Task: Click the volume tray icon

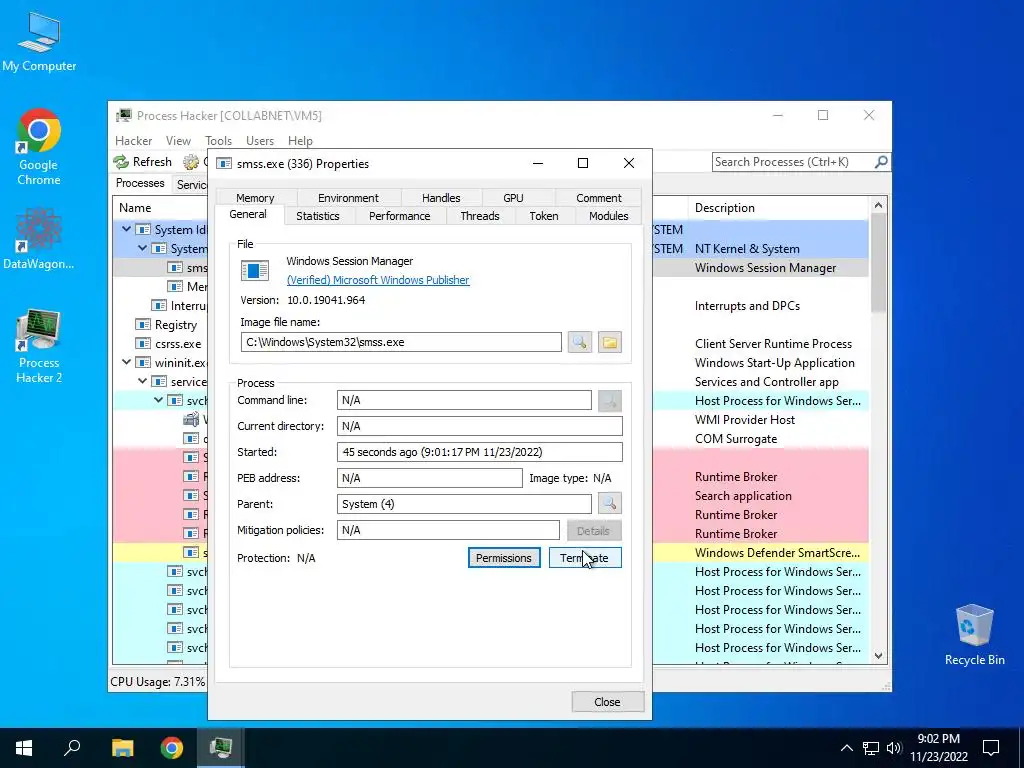Action: pyautogui.click(x=894, y=748)
